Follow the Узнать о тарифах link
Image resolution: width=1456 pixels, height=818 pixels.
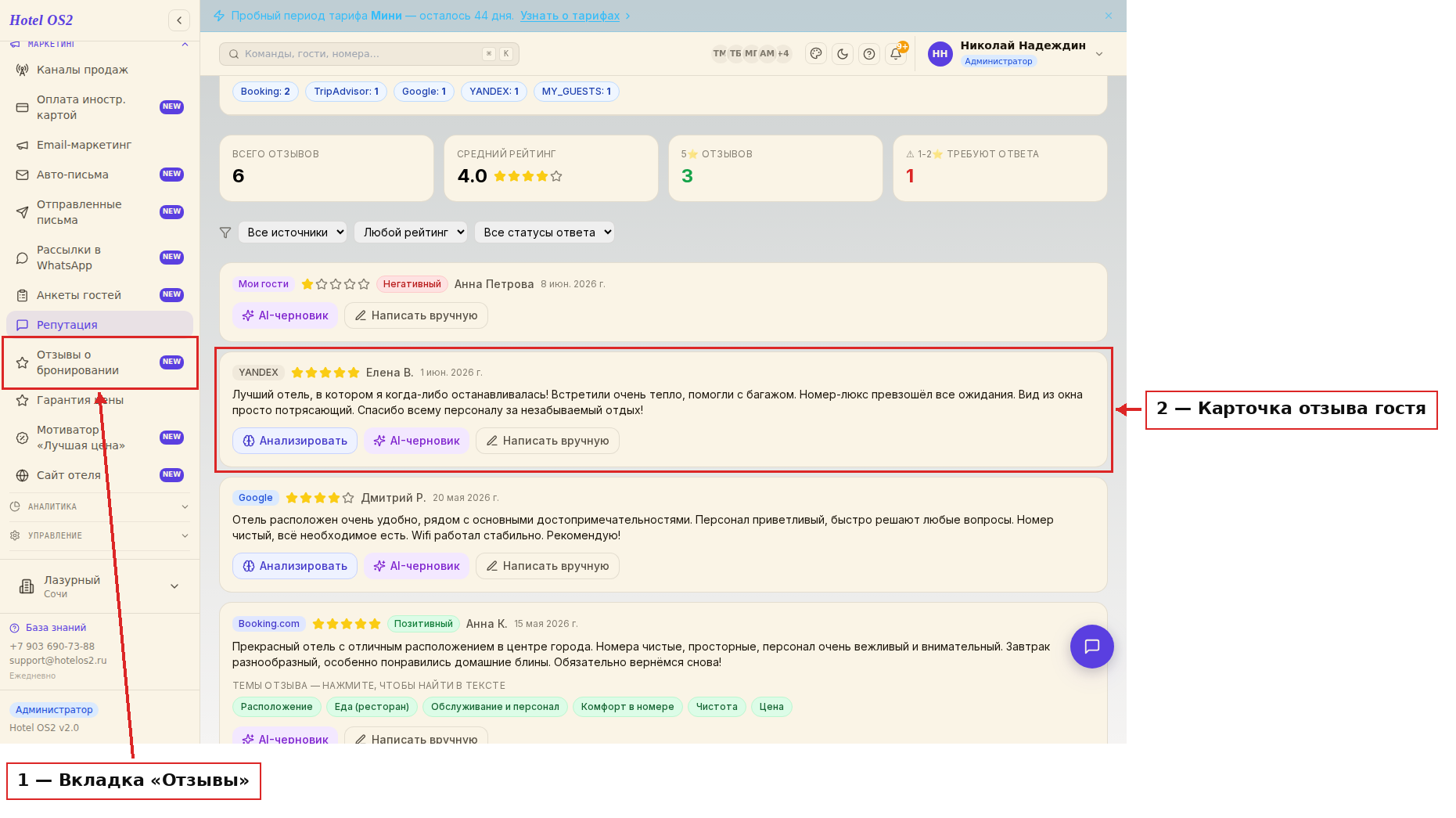[x=570, y=16]
